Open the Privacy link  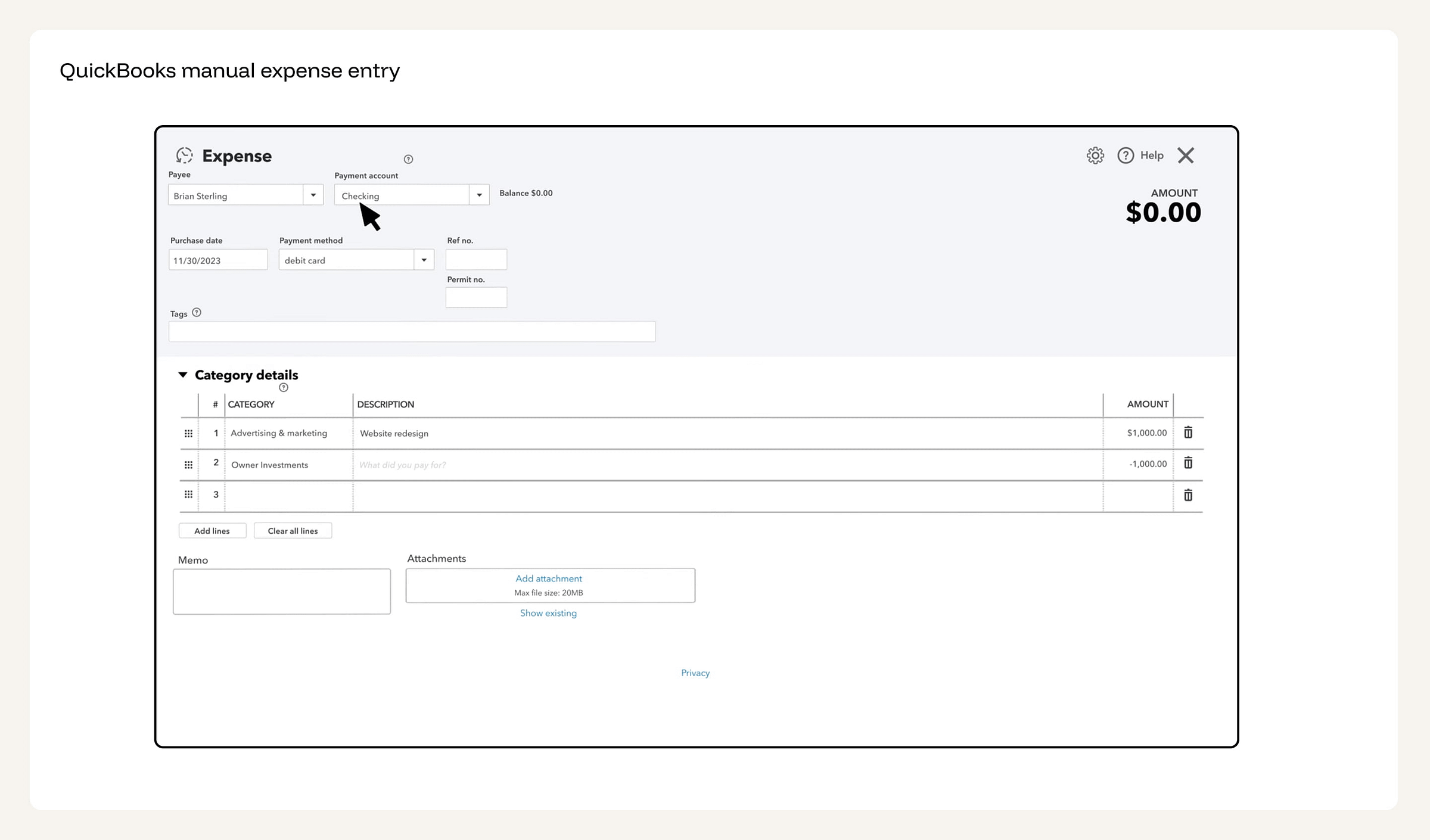pyautogui.click(x=695, y=673)
